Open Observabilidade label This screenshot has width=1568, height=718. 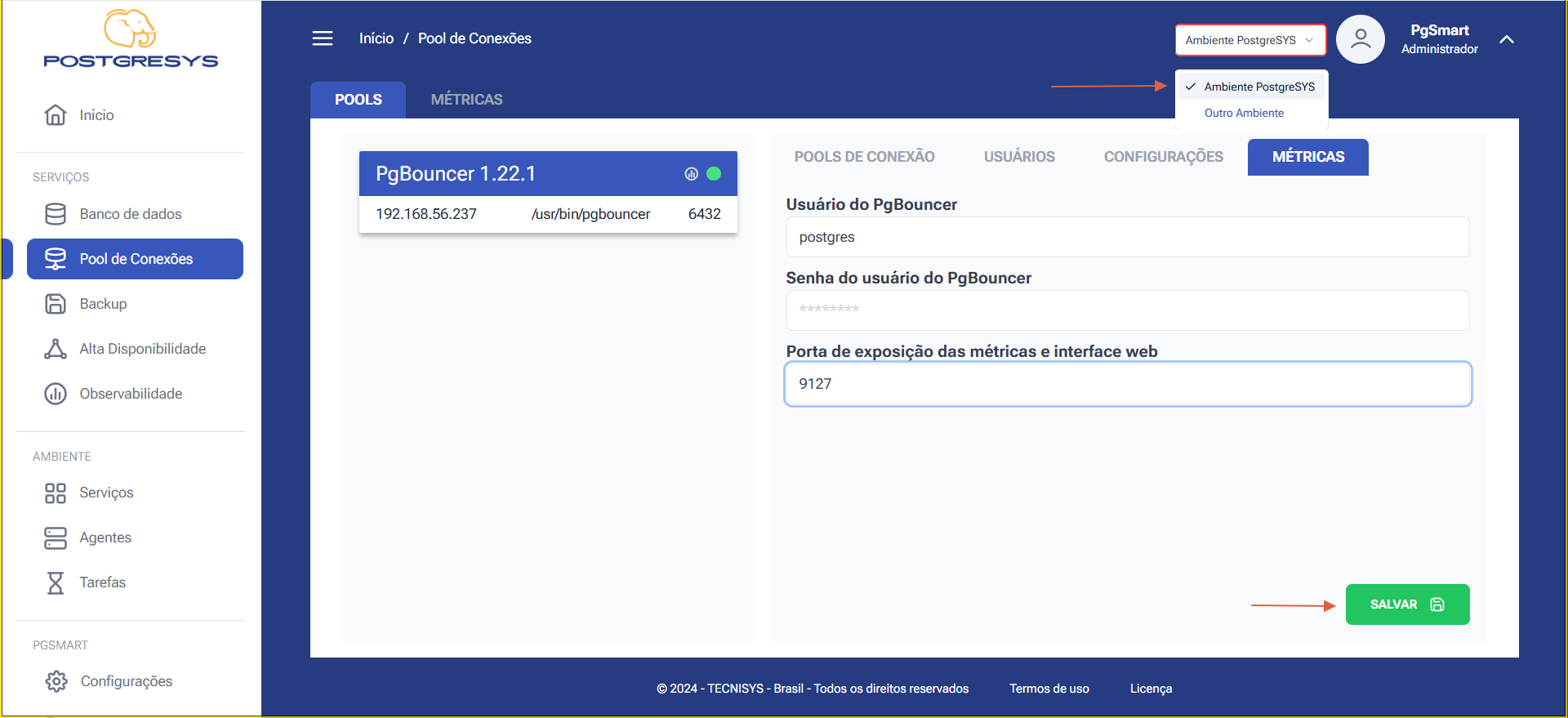(131, 394)
